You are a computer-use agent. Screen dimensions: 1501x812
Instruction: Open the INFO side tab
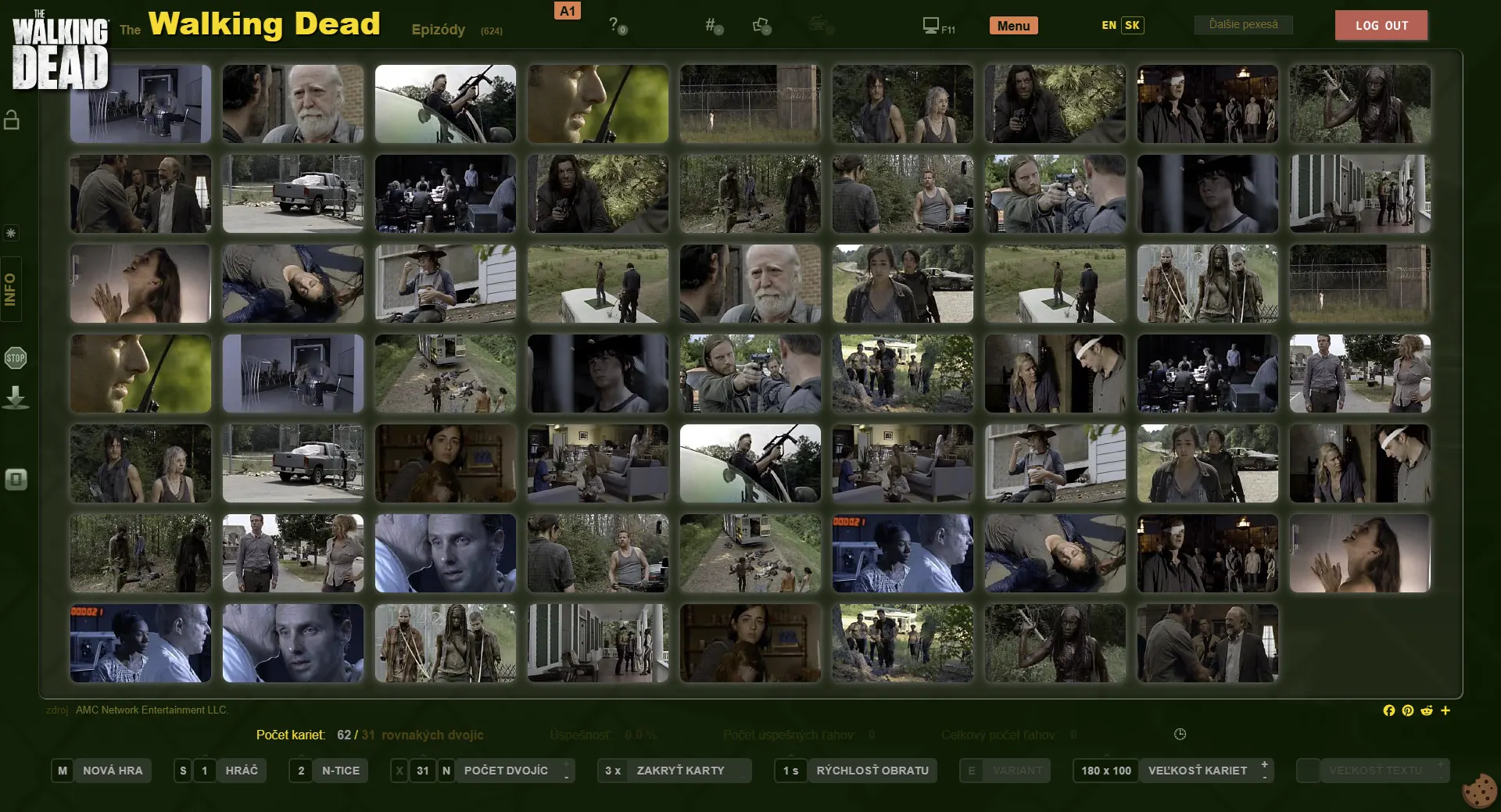pyautogui.click(x=11, y=289)
